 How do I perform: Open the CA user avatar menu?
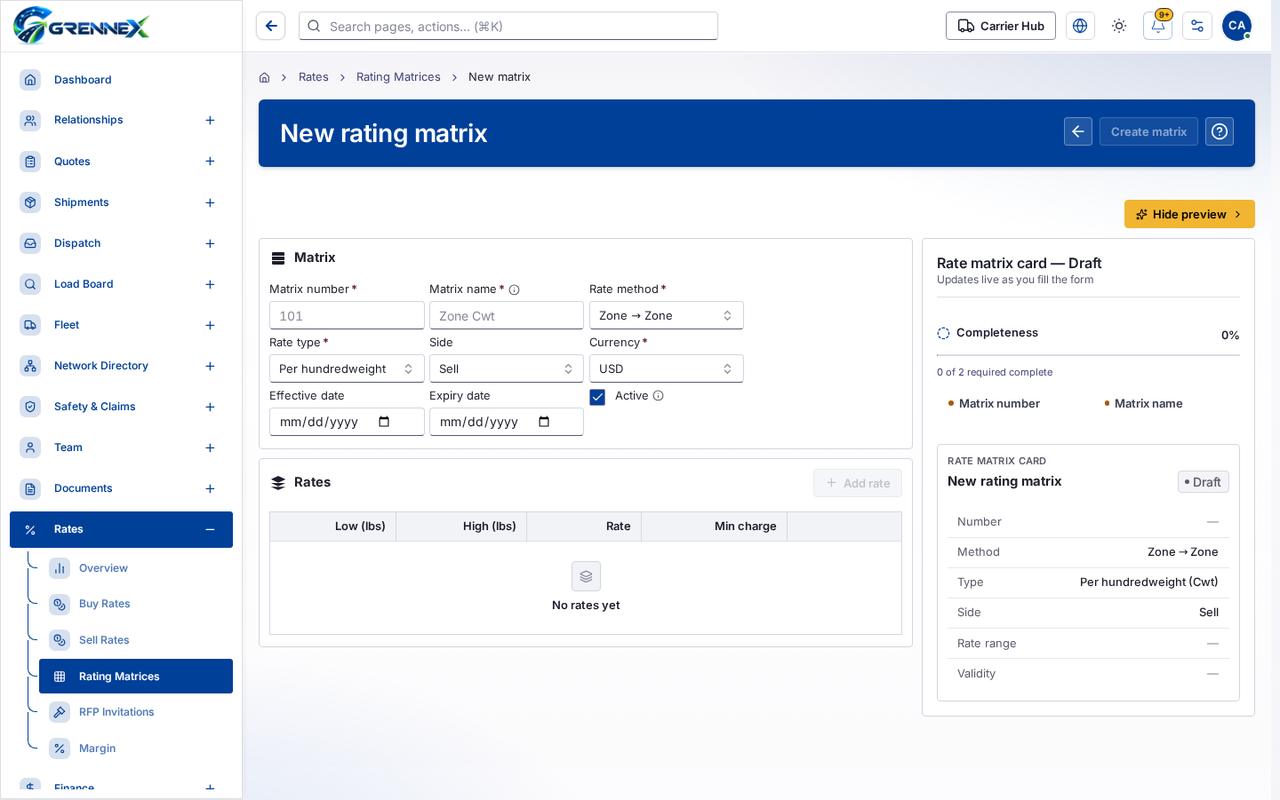pos(1237,26)
